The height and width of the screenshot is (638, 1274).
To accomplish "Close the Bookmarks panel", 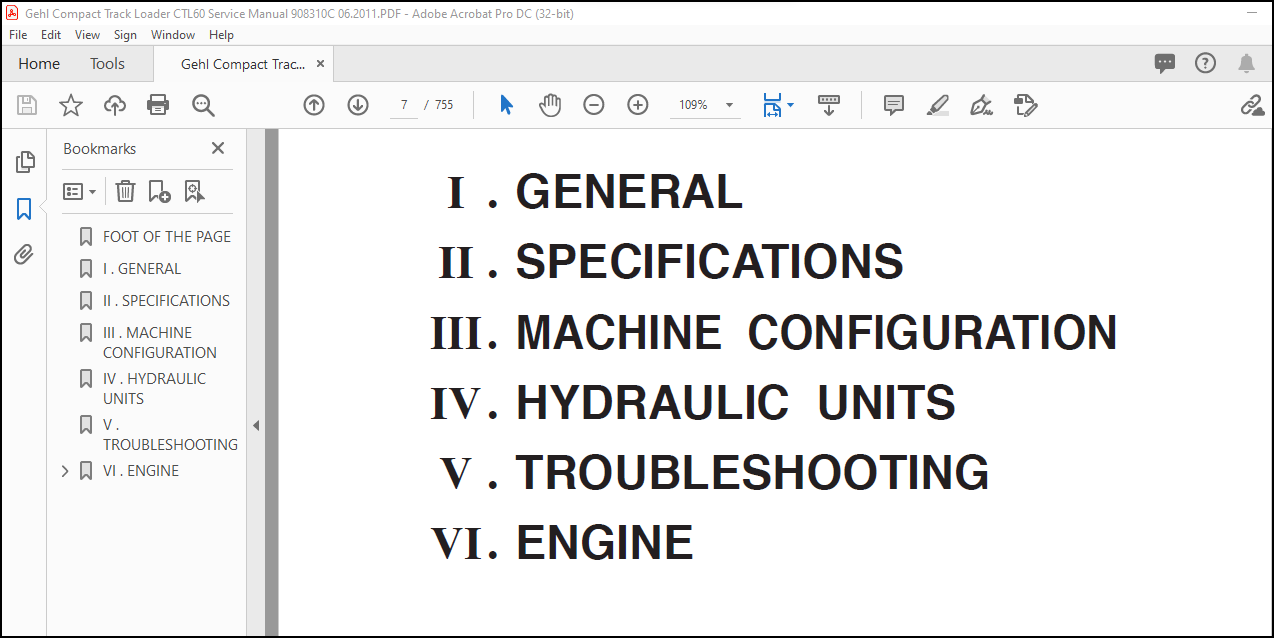I will tap(218, 148).
